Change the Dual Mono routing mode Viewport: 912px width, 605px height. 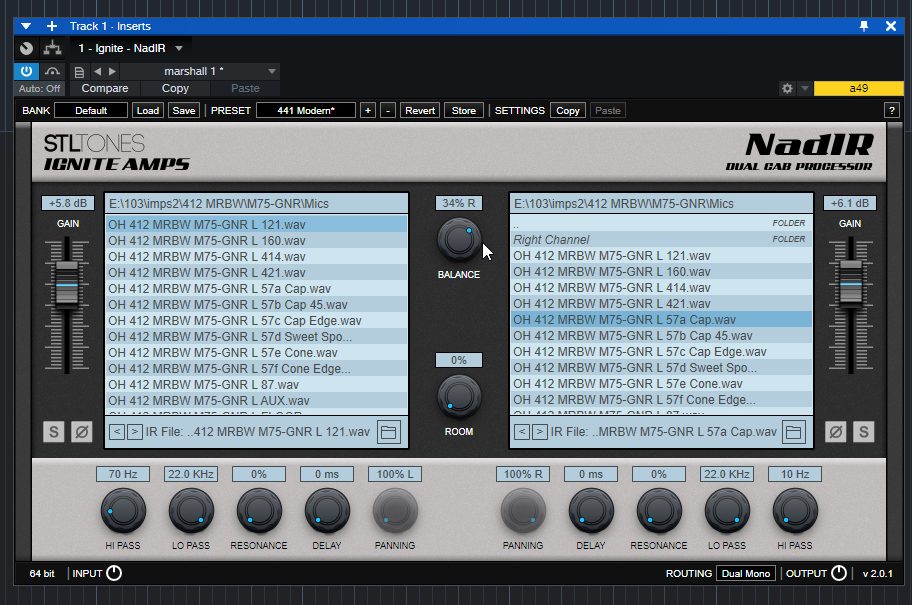746,574
